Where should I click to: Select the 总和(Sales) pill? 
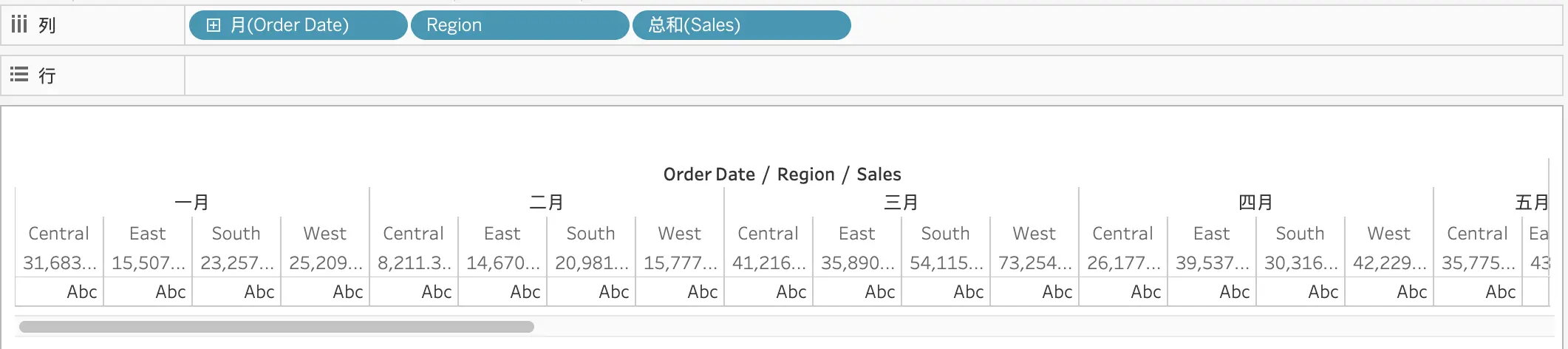[742, 25]
